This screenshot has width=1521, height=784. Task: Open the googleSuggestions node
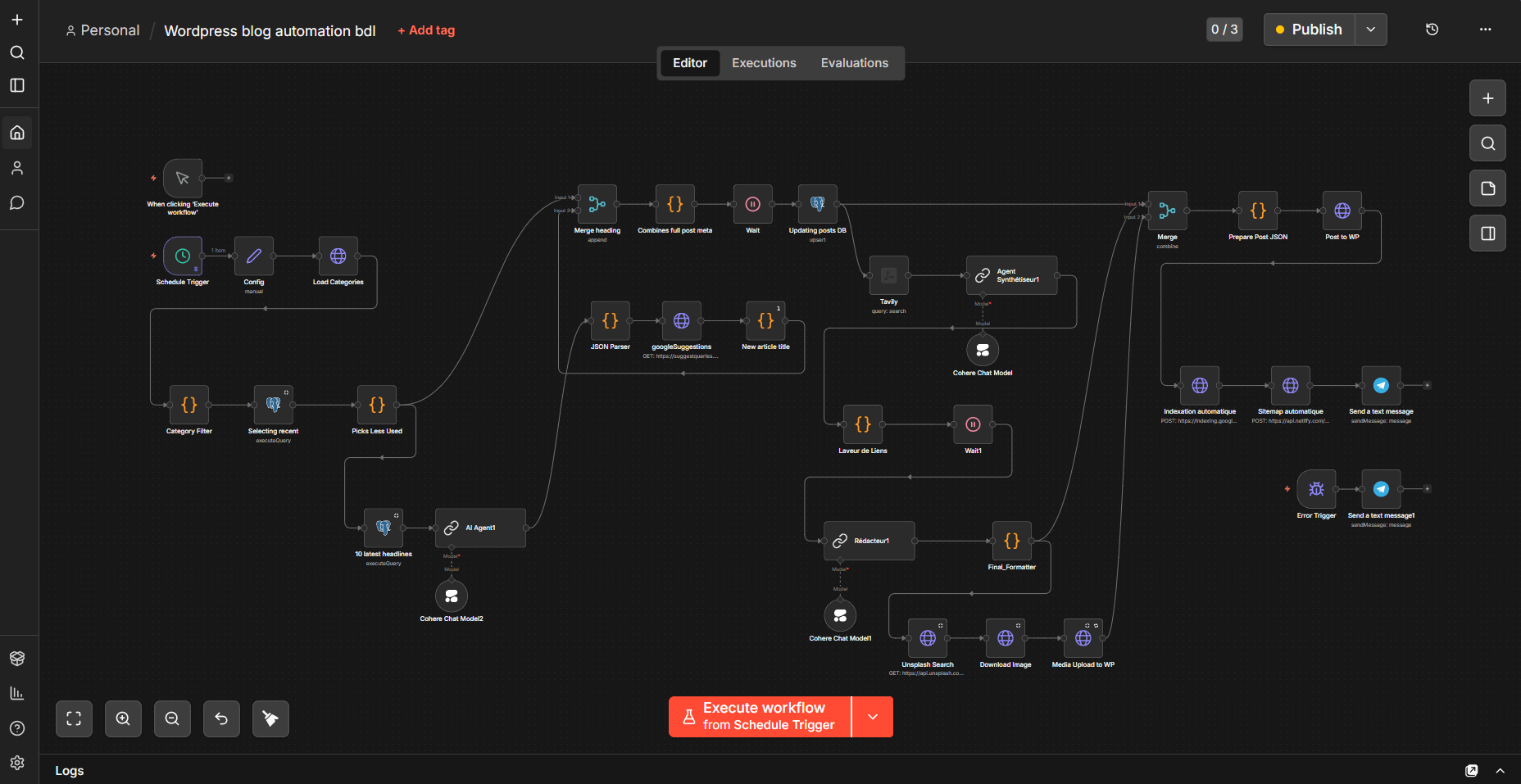tap(682, 320)
